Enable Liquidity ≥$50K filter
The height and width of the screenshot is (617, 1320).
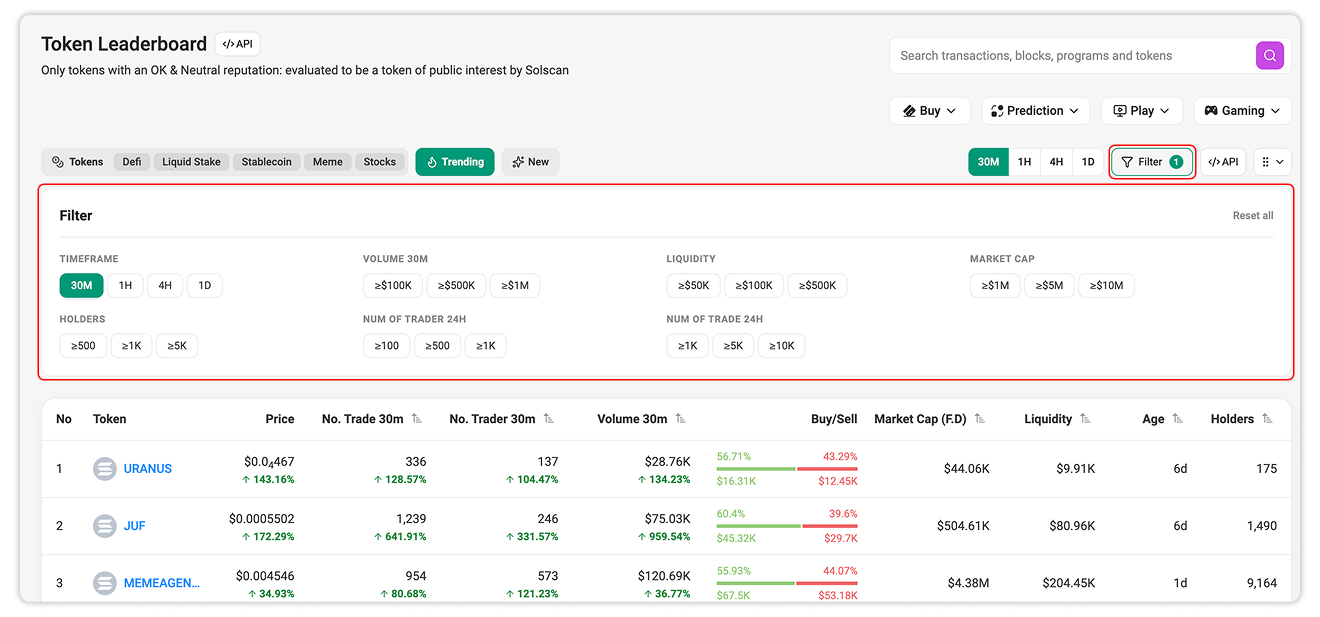(694, 286)
